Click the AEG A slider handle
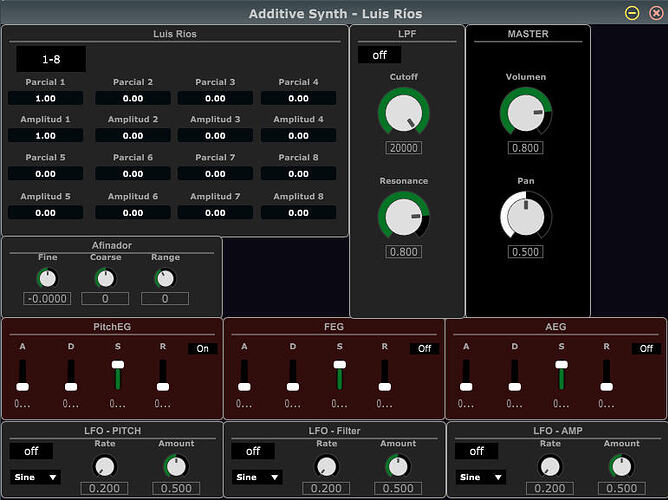The image size is (668, 500). [466, 387]
